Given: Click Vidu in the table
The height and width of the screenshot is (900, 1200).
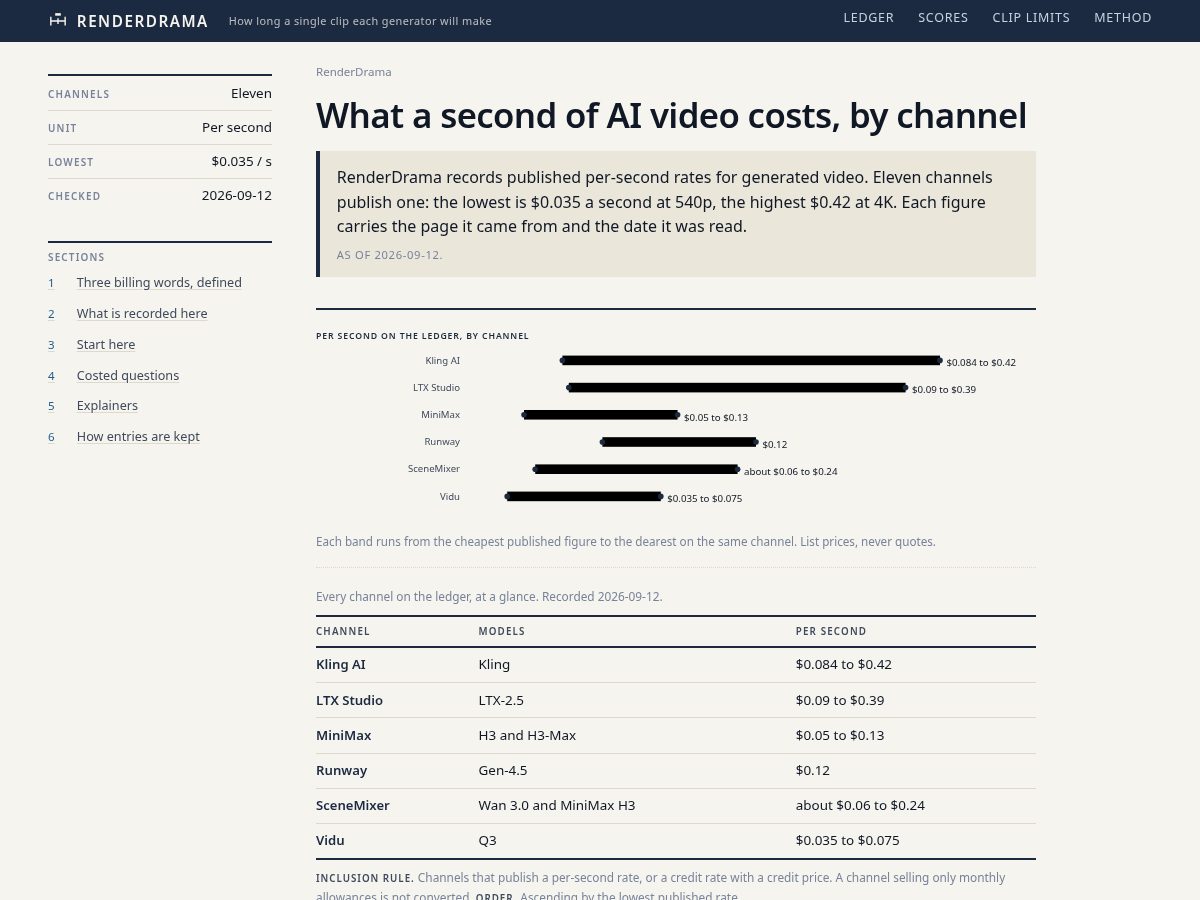Looking at the screenshot, I should [x=330, y=841].
